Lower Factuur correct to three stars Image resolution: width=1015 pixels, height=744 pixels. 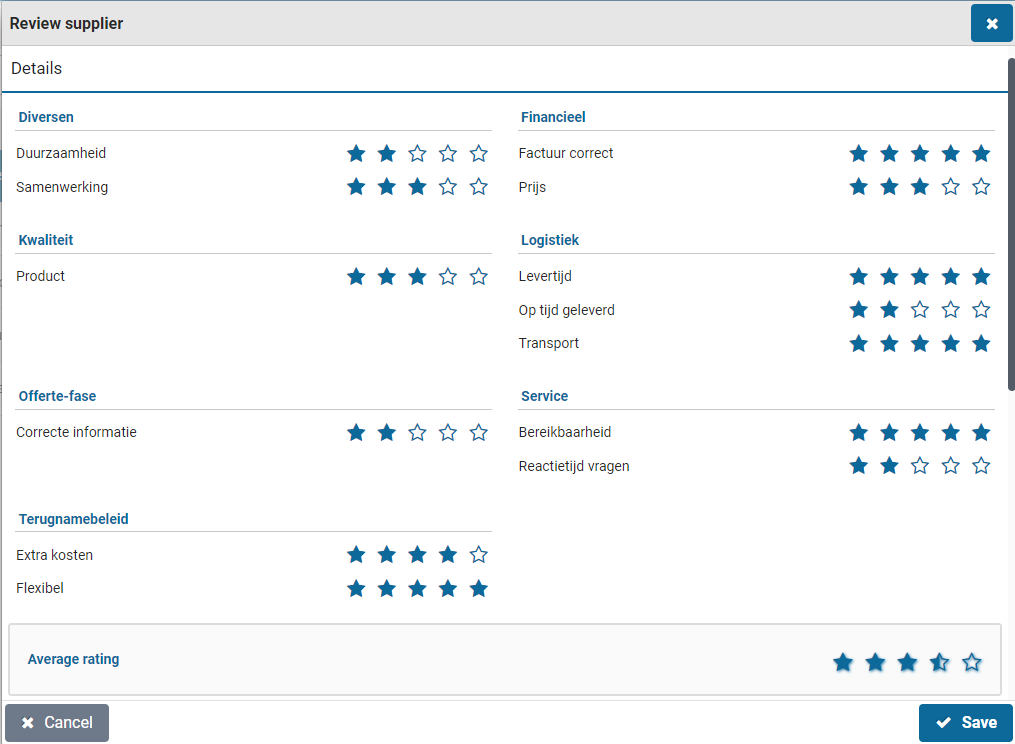point(920,154)
